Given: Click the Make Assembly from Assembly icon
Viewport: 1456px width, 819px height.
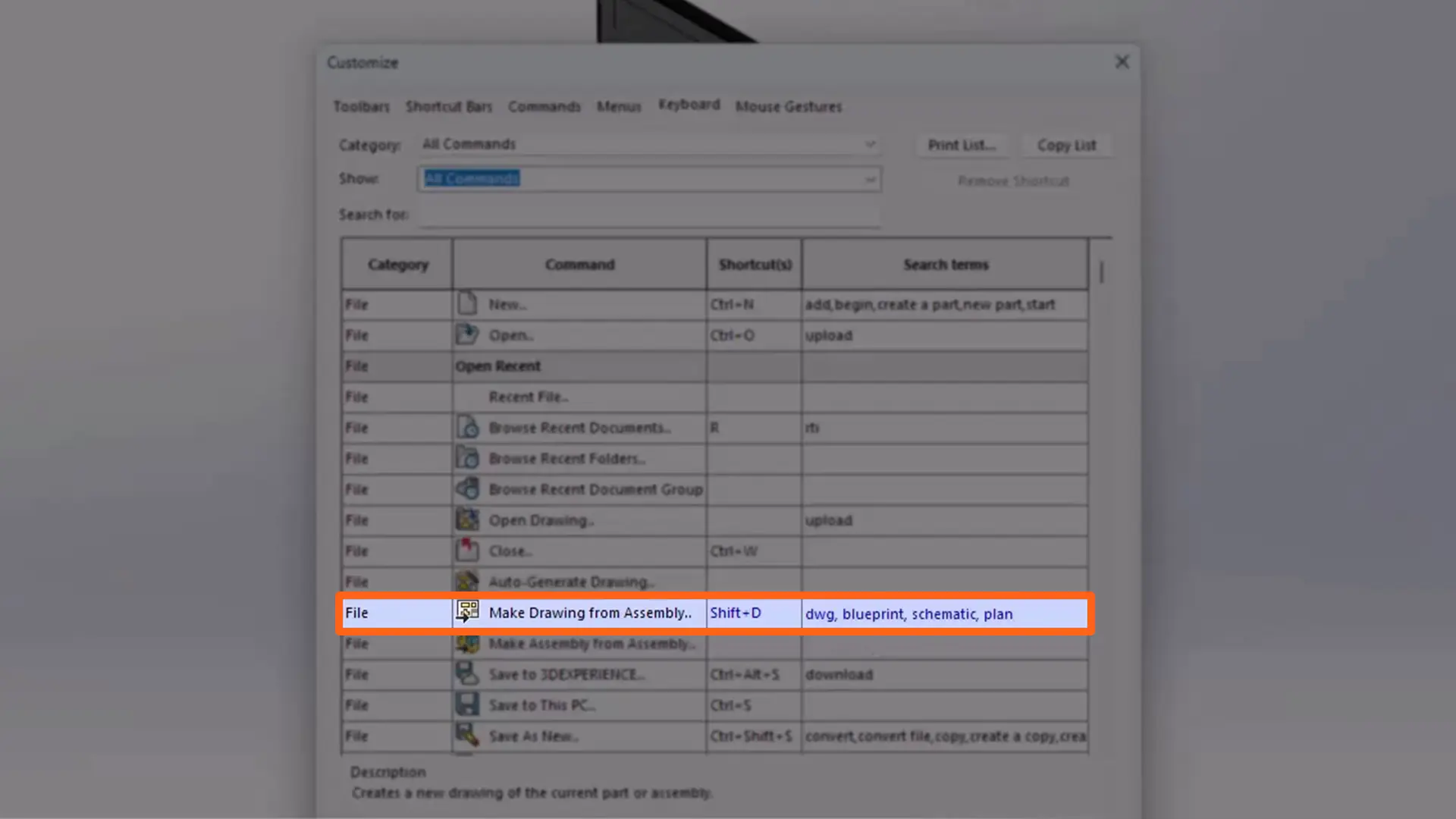Looking at the screenshot, I should click(467, 643).
